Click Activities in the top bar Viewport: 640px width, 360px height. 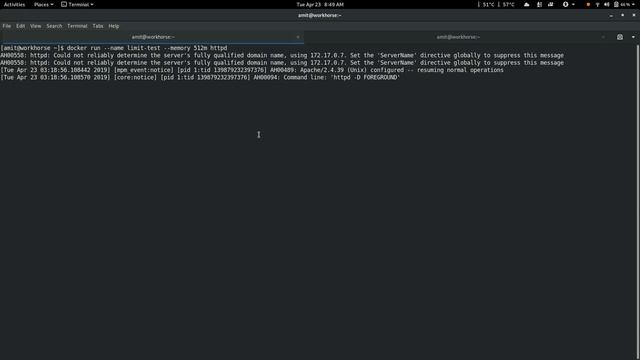pyautogui.click(x=14, y=4)
